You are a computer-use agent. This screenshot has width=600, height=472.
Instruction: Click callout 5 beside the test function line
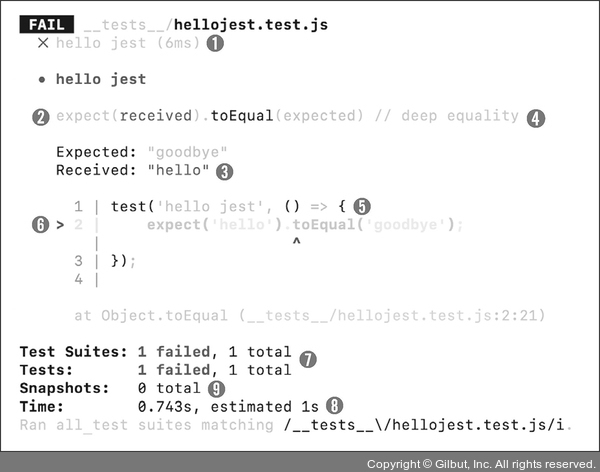coord(362,206)
